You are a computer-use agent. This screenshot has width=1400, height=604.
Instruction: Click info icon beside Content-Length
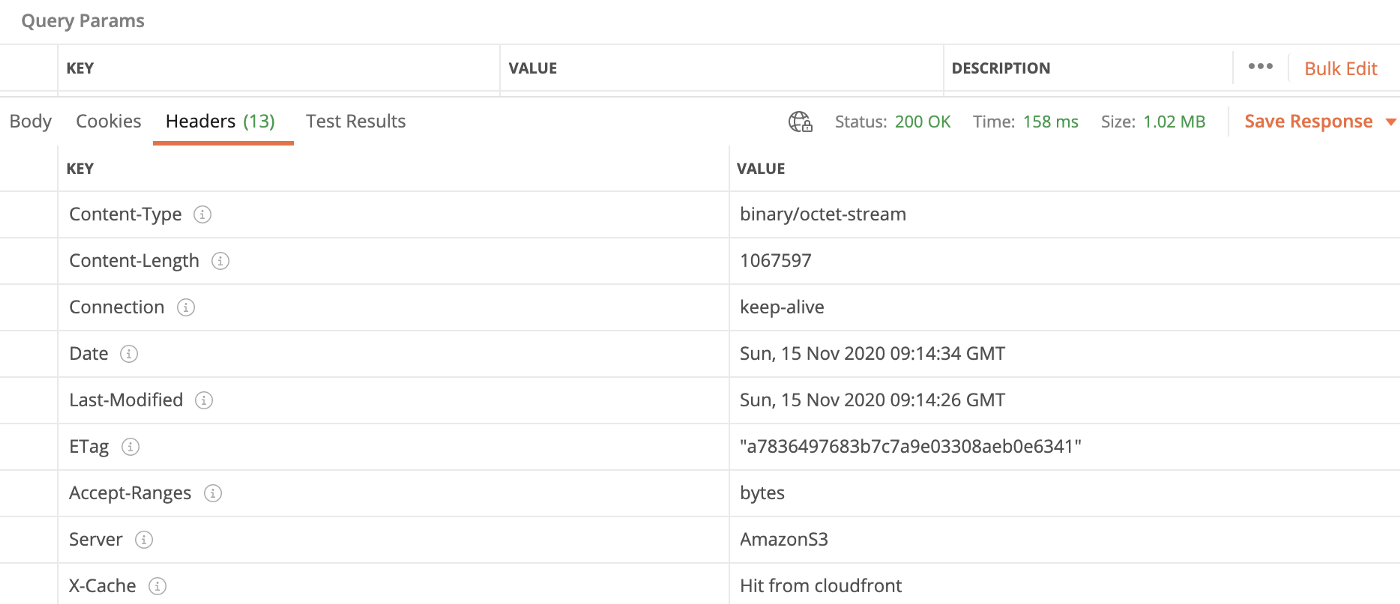pos(221,261)
